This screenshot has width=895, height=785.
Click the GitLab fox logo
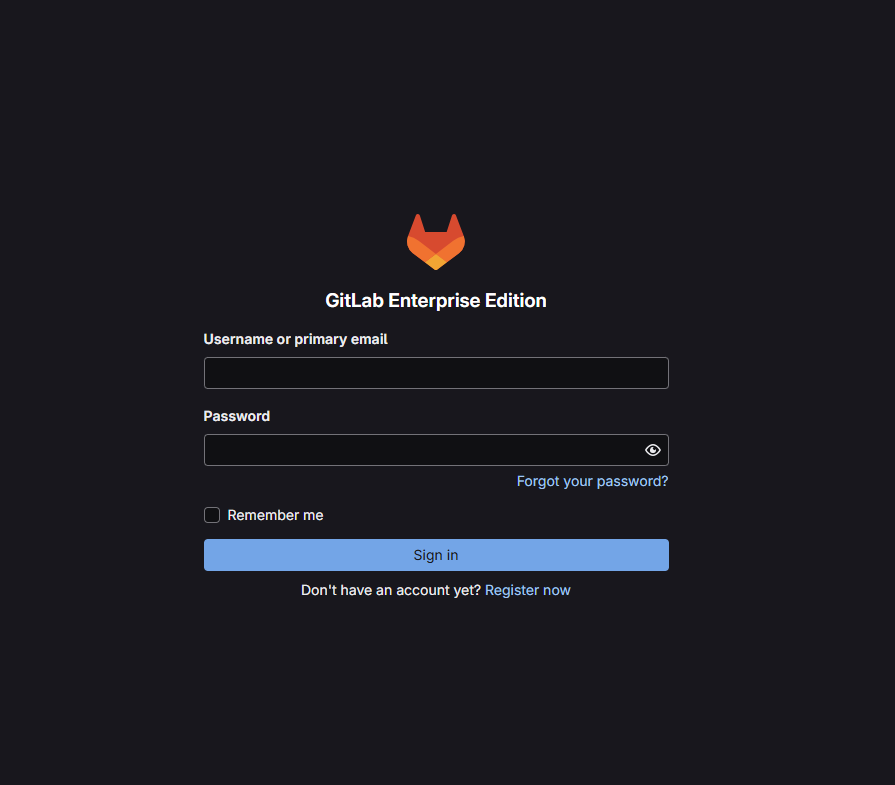(436, 241)
